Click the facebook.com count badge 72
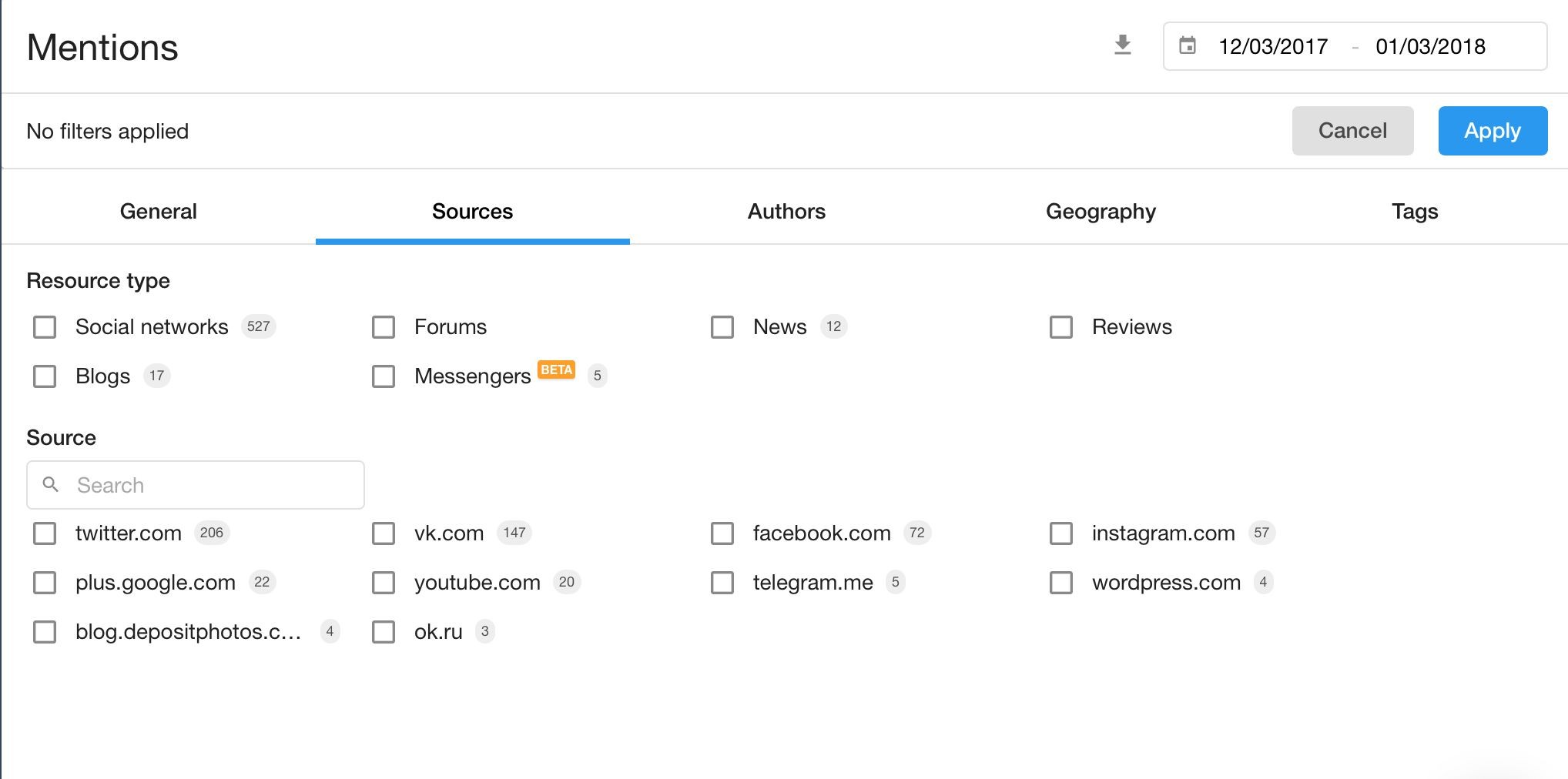 coord(917,533)
